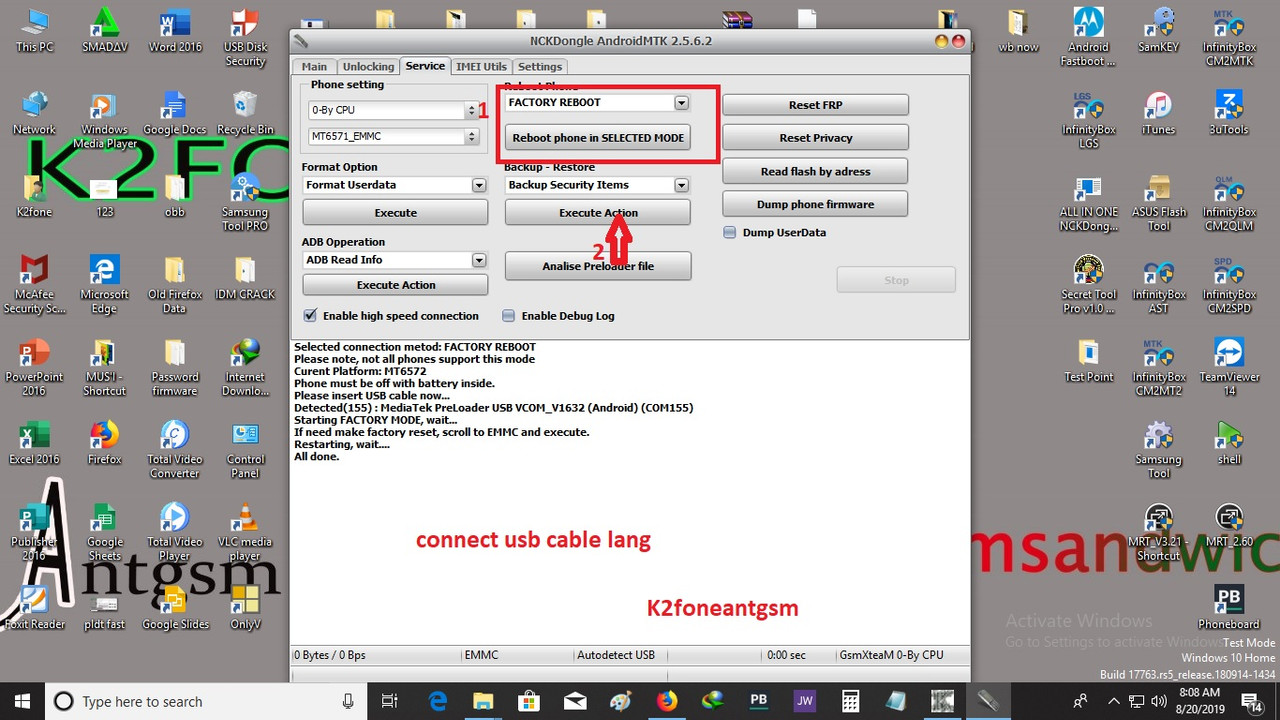Open Android Fastboot desktop shortcut
Image resolution: width=1280 pixels, height=720 pixels.
click(1088, 38)
